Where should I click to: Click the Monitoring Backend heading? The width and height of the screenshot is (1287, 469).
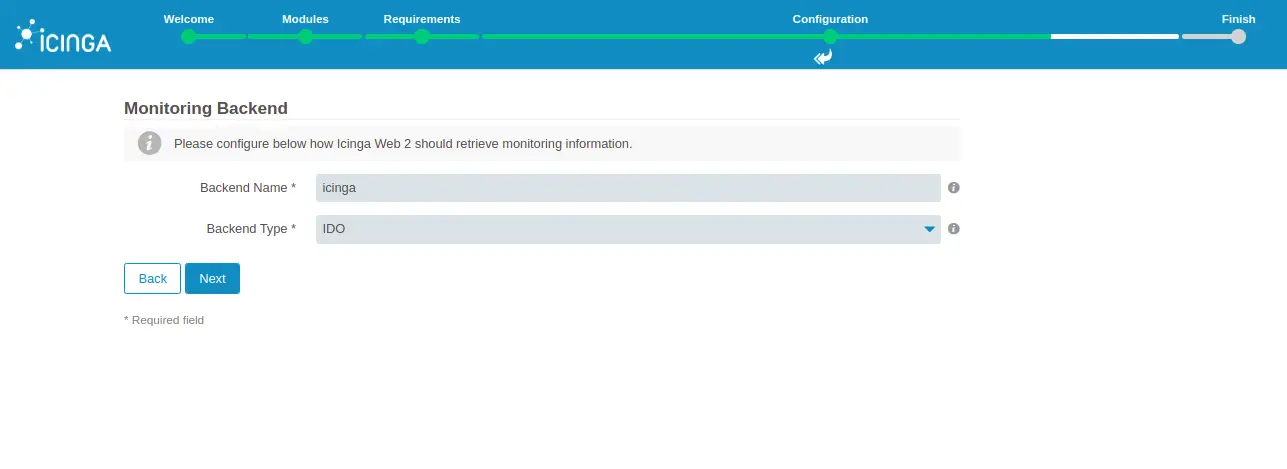click(206, 108)
